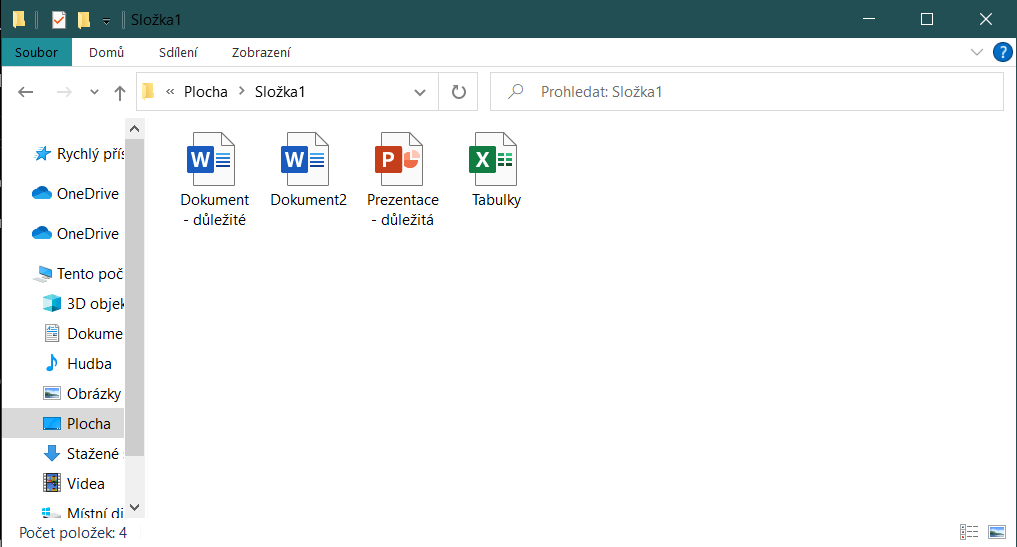Click the Prohledat: Složka1 search field

click(747, 92)
